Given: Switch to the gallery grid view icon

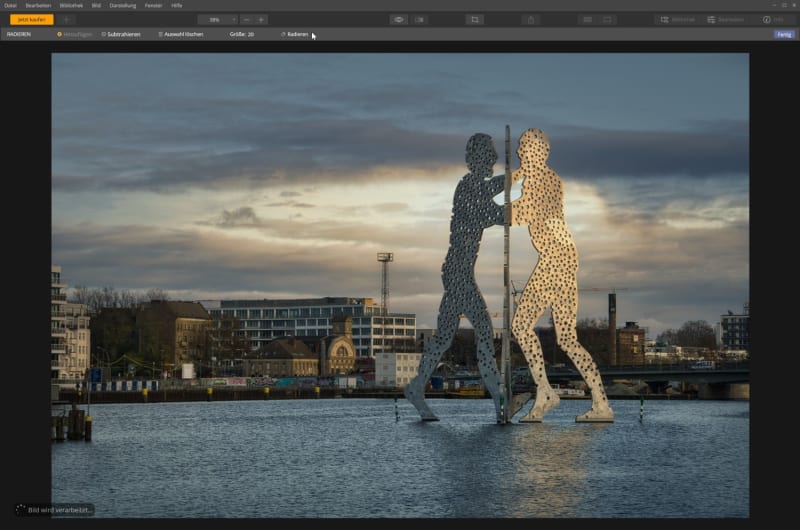Looking at the screenshot, I should [587, 19].
